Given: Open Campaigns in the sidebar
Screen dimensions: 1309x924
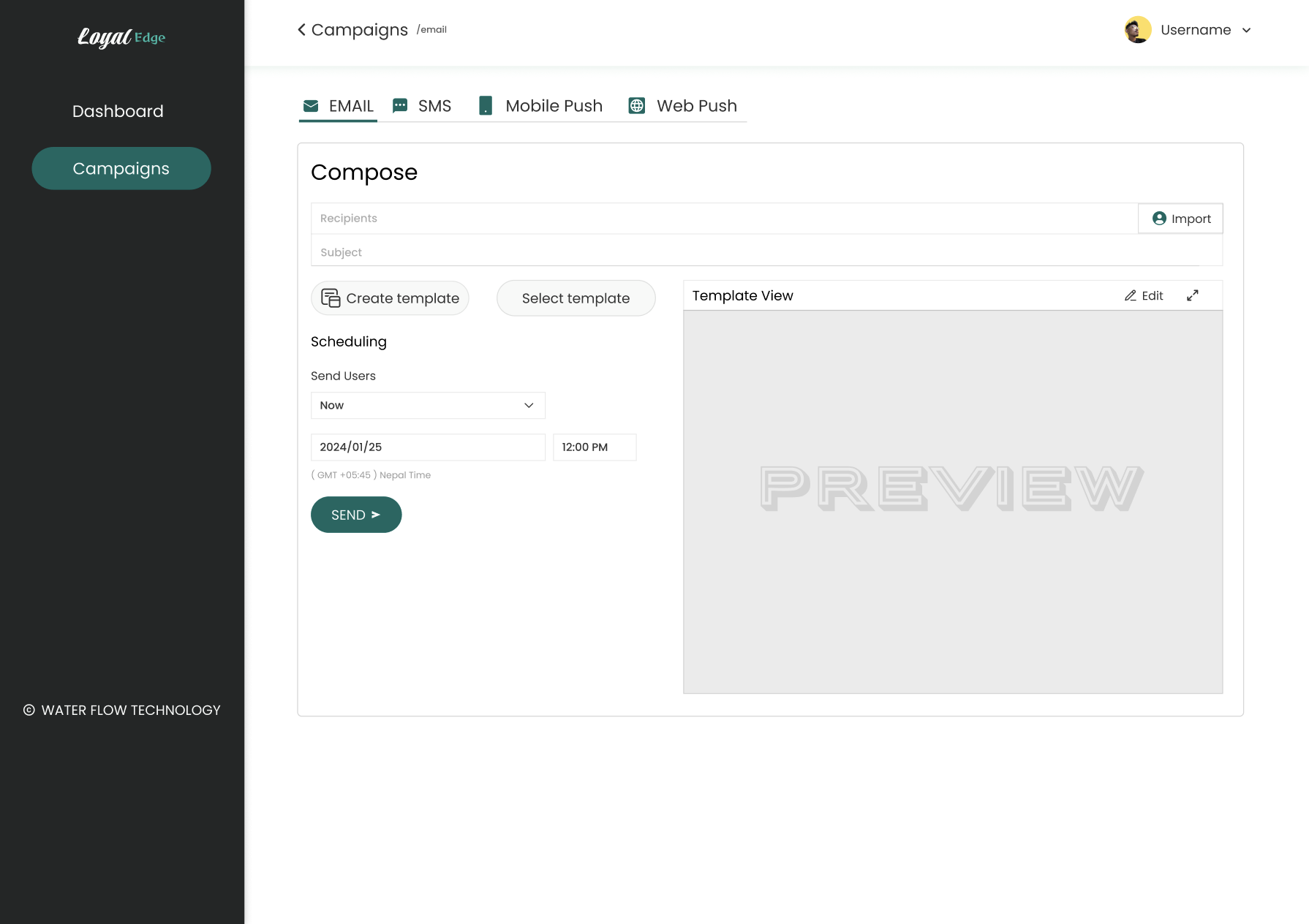Looking at the screenshot, I should pos(121,168).
